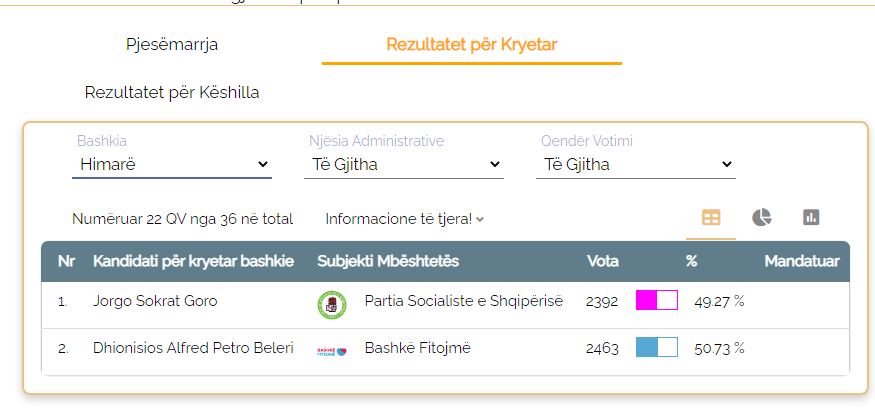Click magenta vote bar for Goro
Image resolution: width=875 pixels, height=410 pixels.
[657, 300]
